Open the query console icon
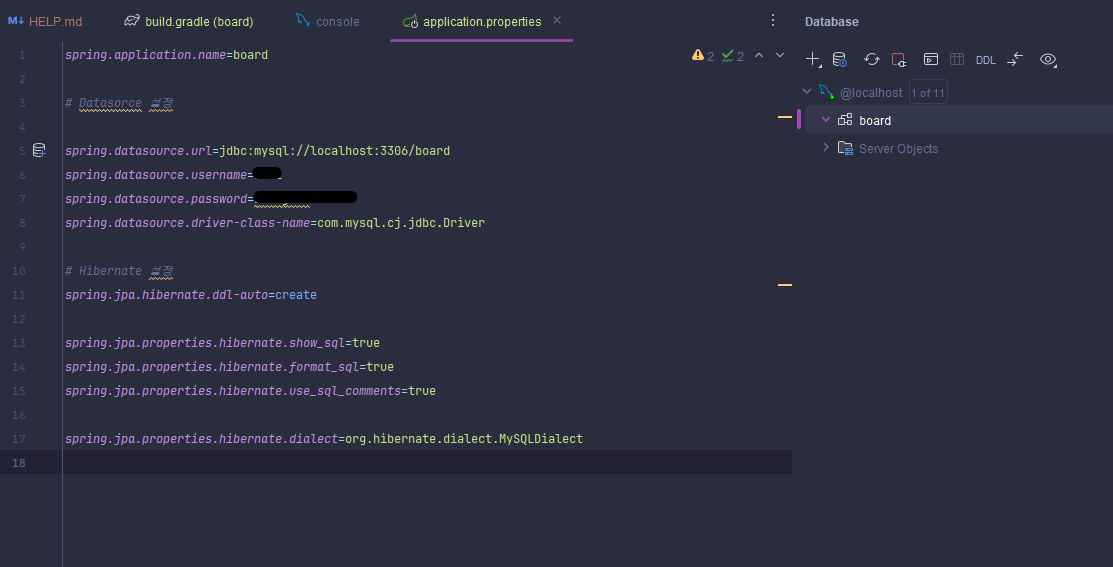 click(931, 60)
